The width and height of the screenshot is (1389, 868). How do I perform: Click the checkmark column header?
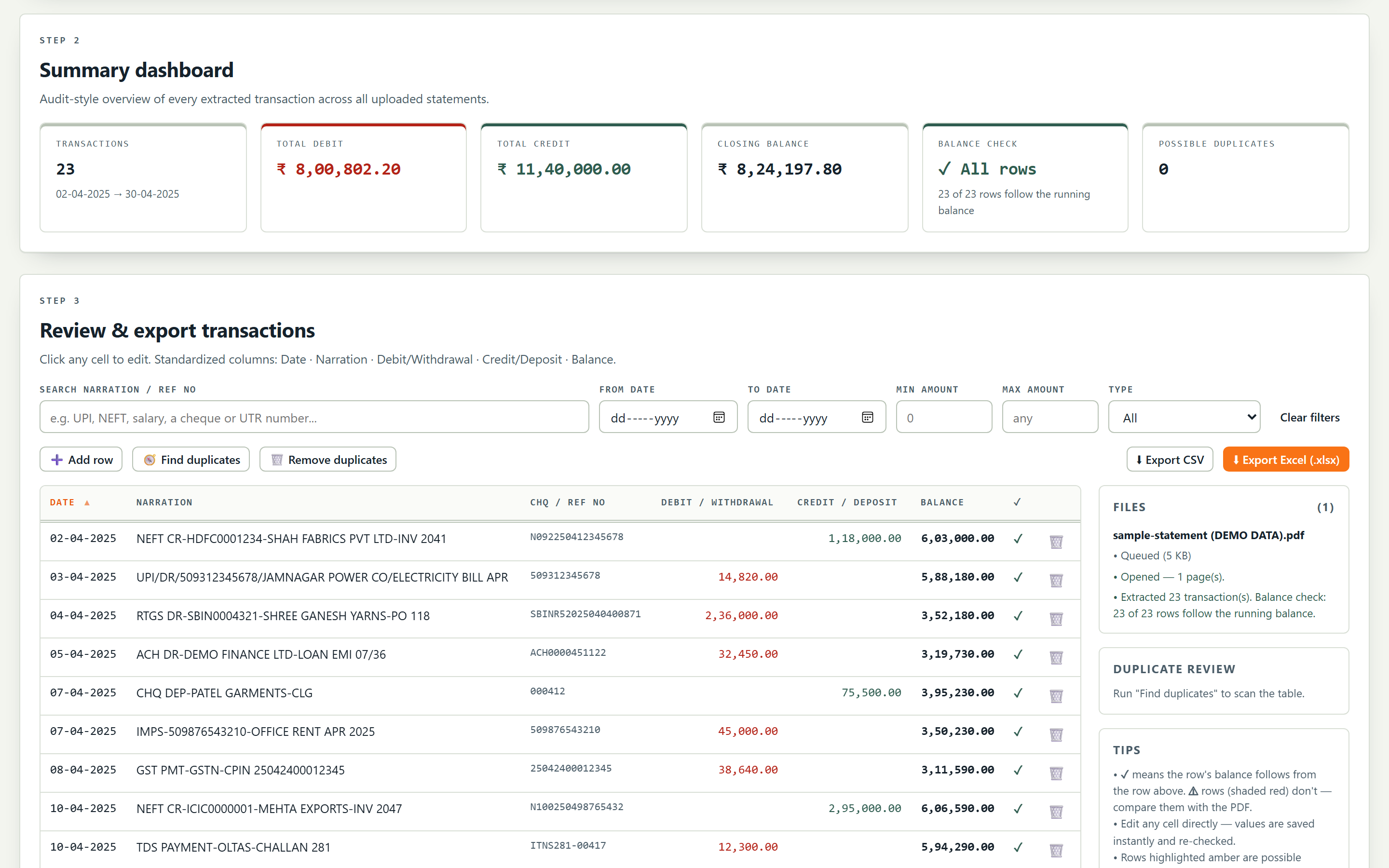click(x=1017, y=502)
